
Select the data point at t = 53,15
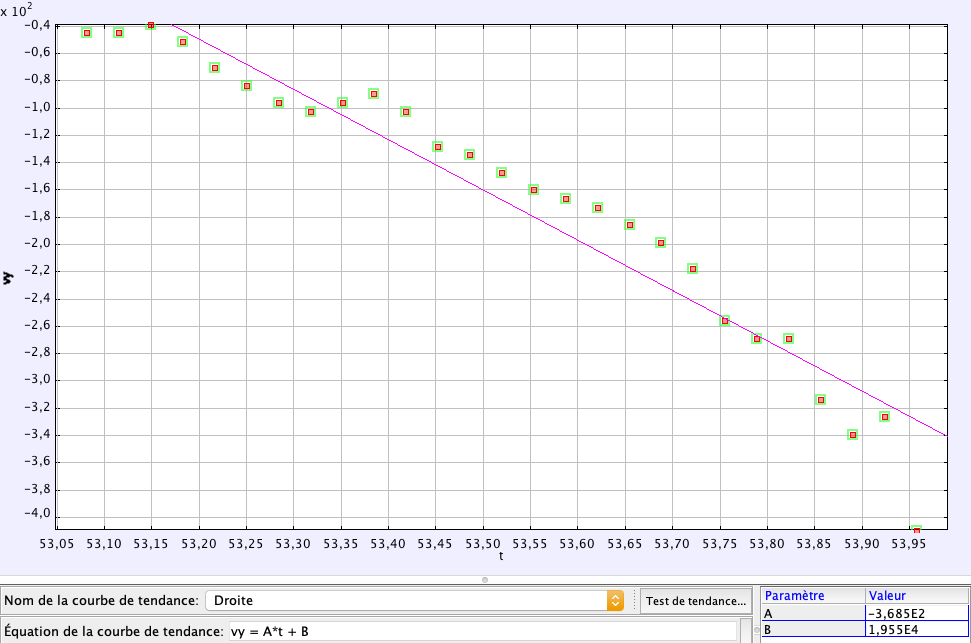(151, 24)
